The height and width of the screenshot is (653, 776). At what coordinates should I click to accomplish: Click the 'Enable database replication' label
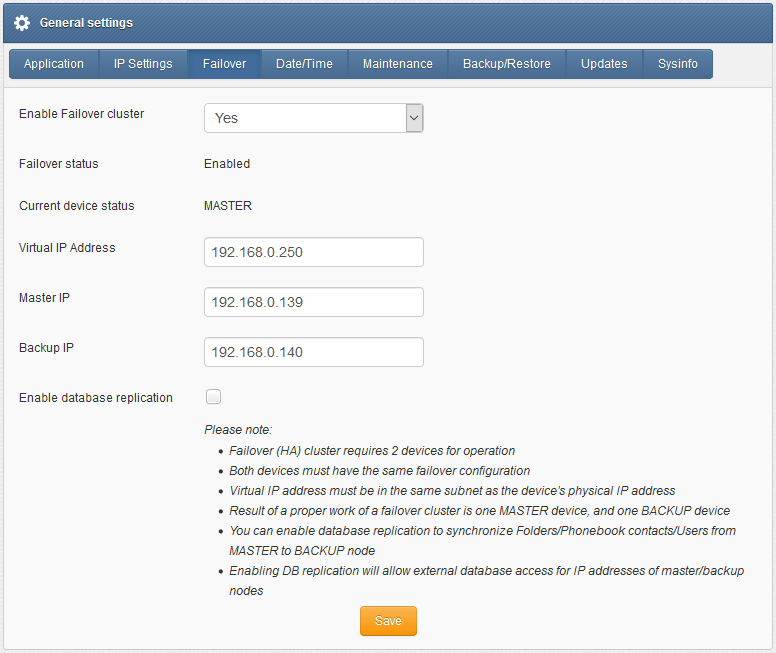coord(96,398)
